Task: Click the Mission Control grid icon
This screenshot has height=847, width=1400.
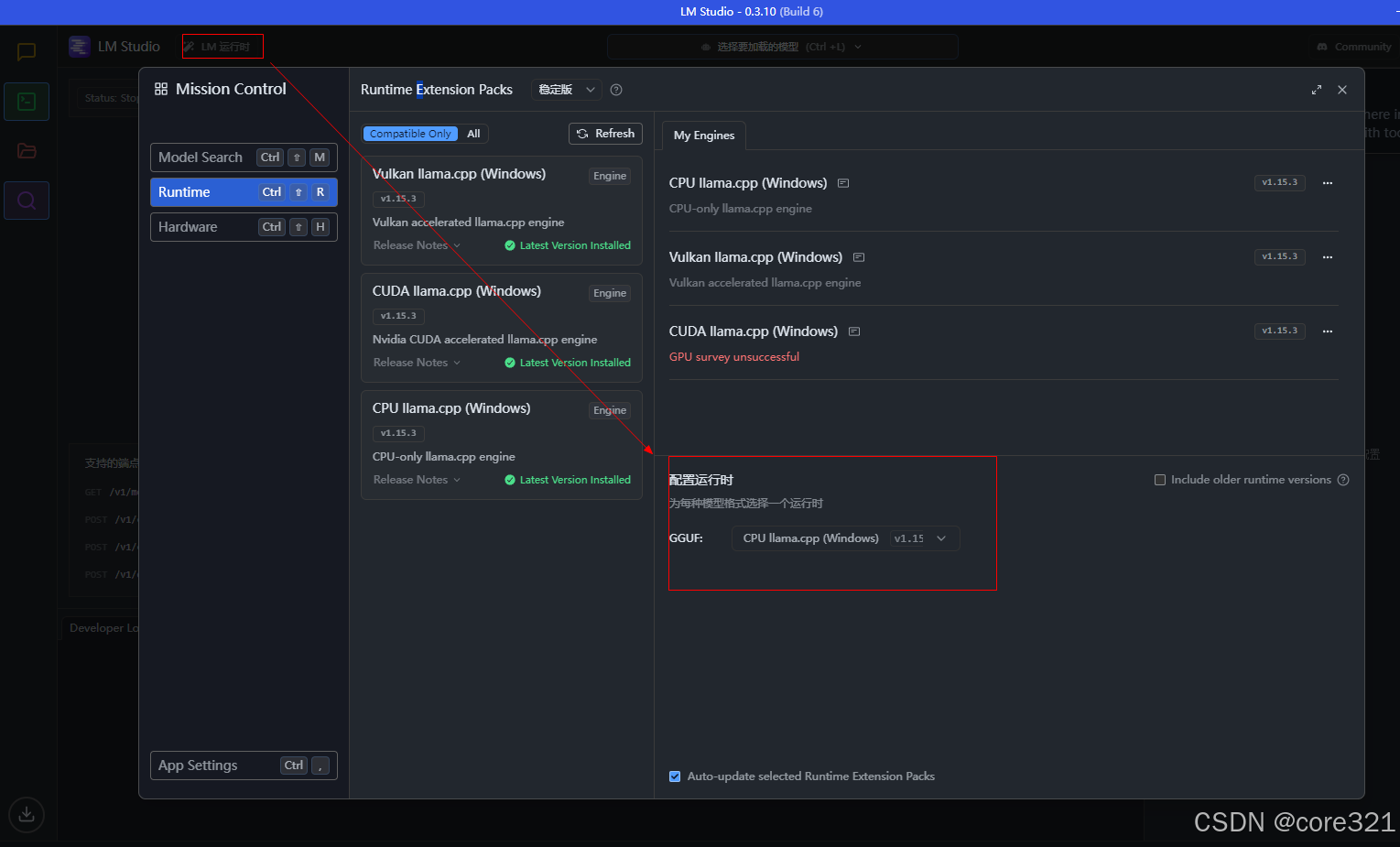Action: click(161, 89)
